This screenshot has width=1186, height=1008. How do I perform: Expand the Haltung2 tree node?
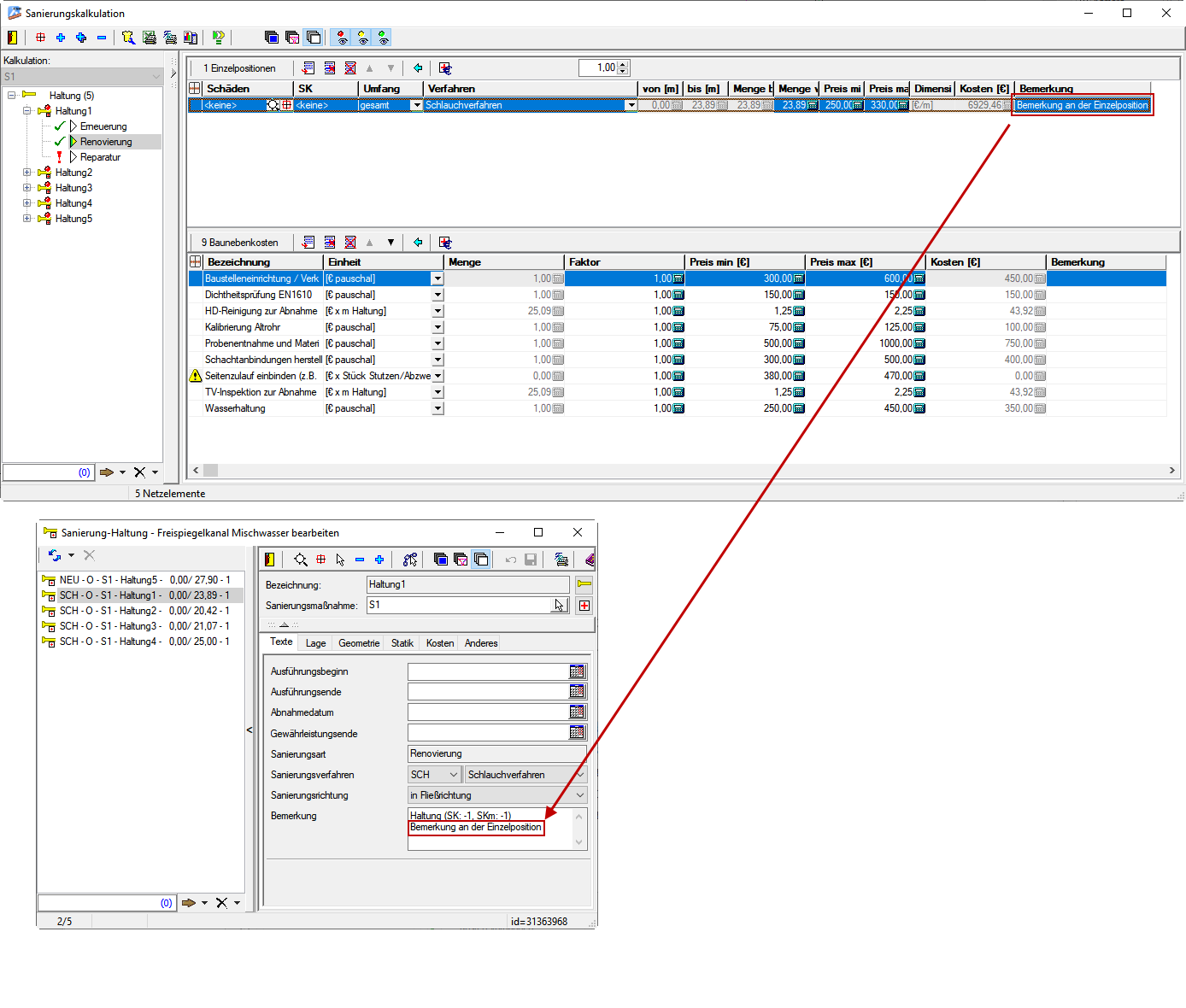(x=26, y=173)
